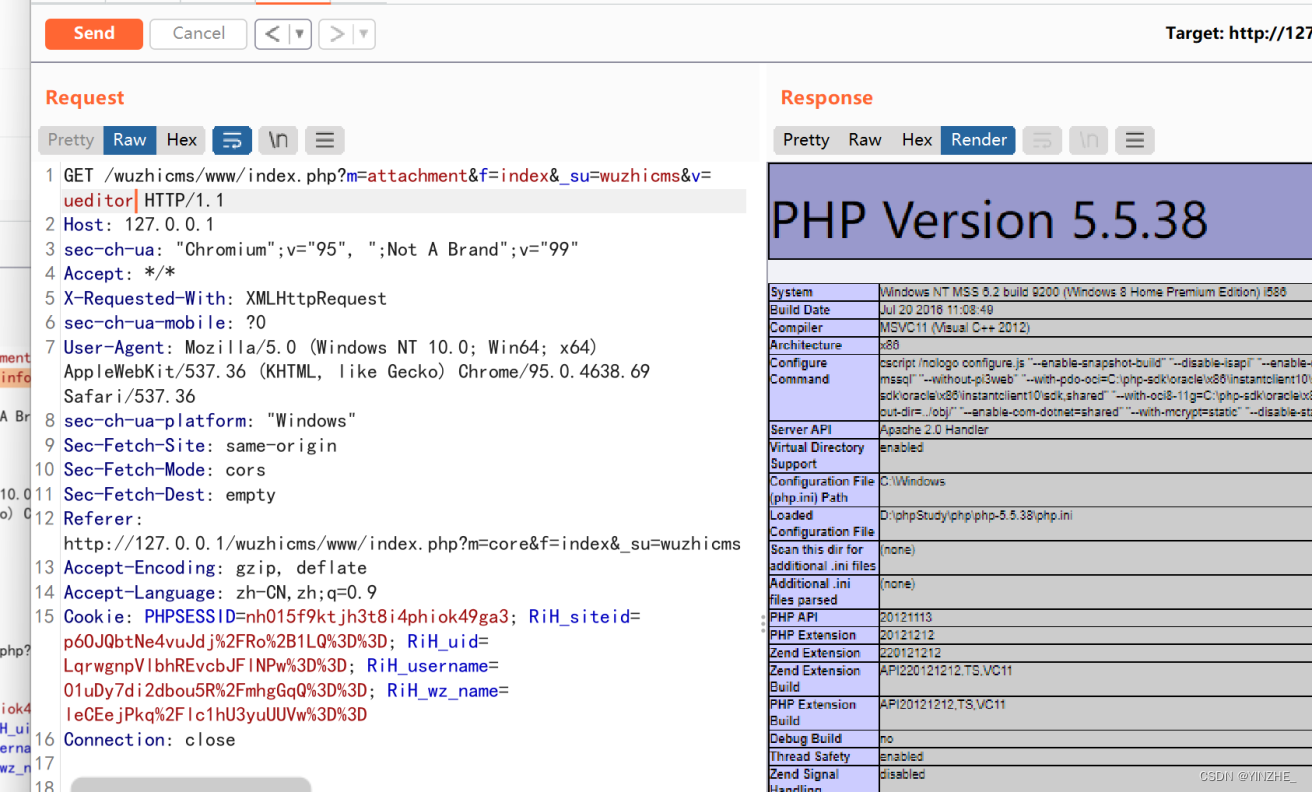
Task: Click the Loaded Configuration File path value
Action: point(975,516)
